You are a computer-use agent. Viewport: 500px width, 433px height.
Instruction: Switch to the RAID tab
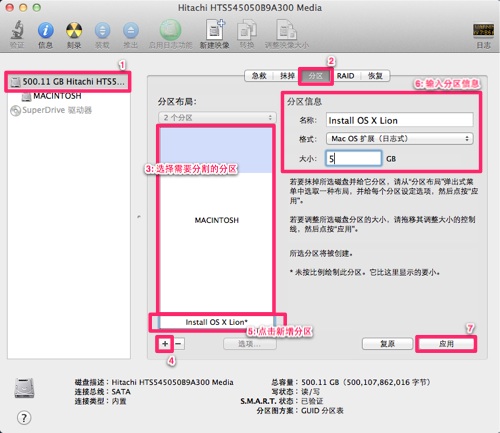click(x=345, y=76)
